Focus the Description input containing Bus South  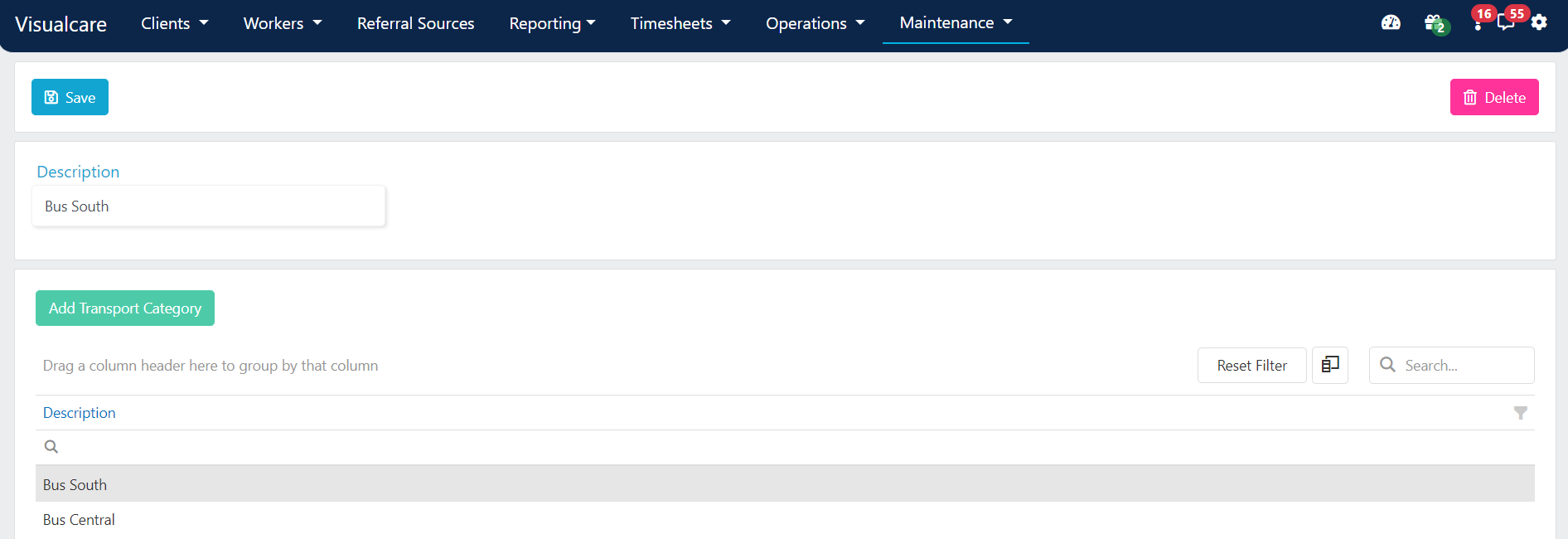209,206
